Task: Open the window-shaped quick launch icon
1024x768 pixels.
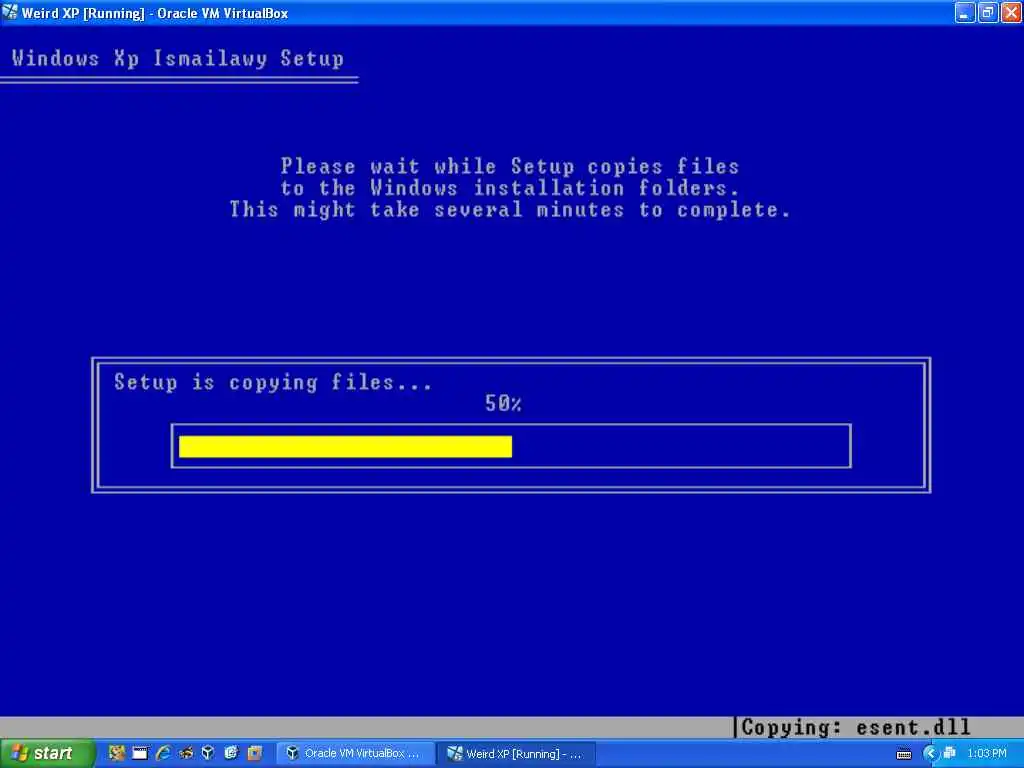Action: point(140,753)
